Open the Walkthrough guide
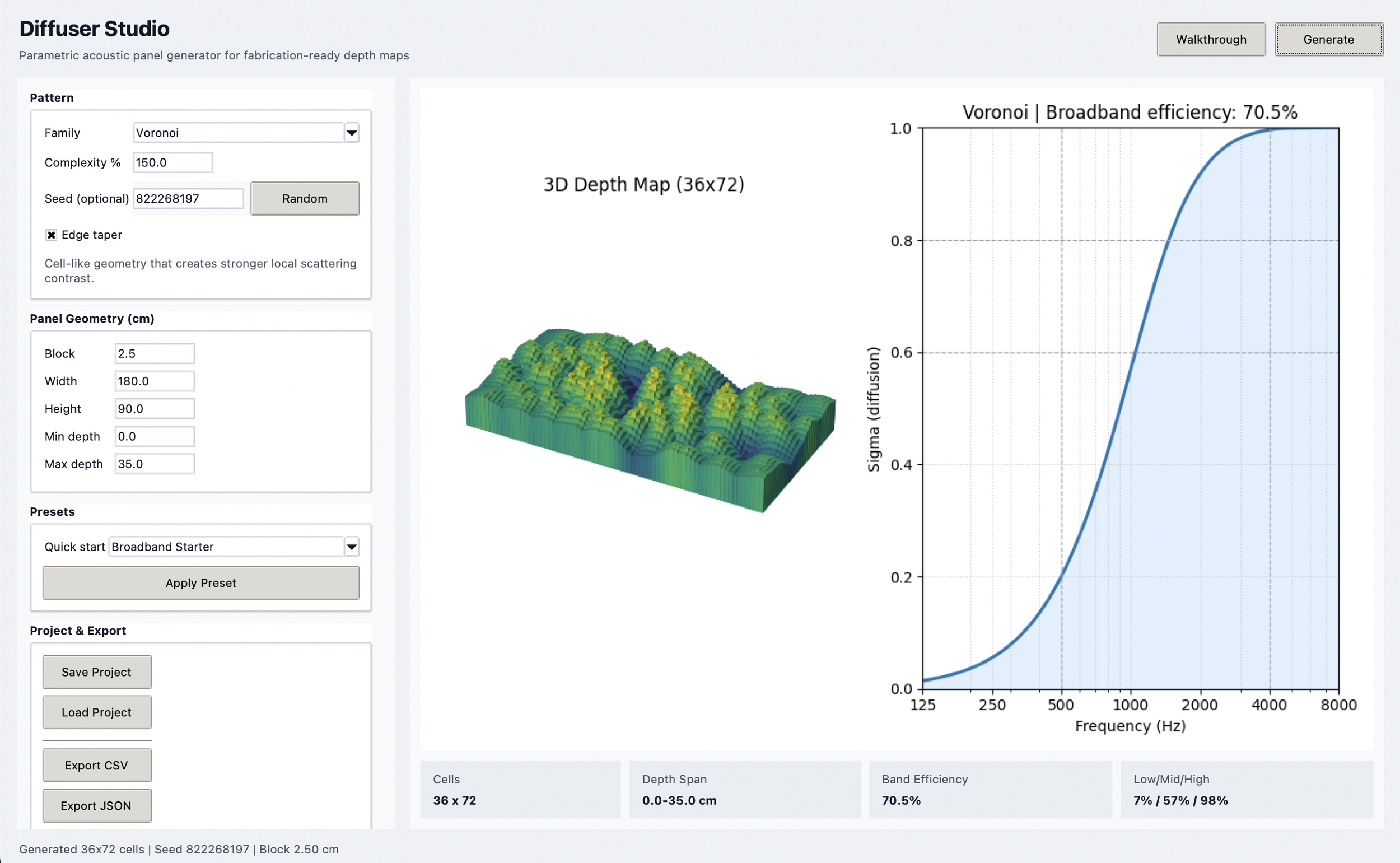 pyautogui.click(x=1211, y=39)
